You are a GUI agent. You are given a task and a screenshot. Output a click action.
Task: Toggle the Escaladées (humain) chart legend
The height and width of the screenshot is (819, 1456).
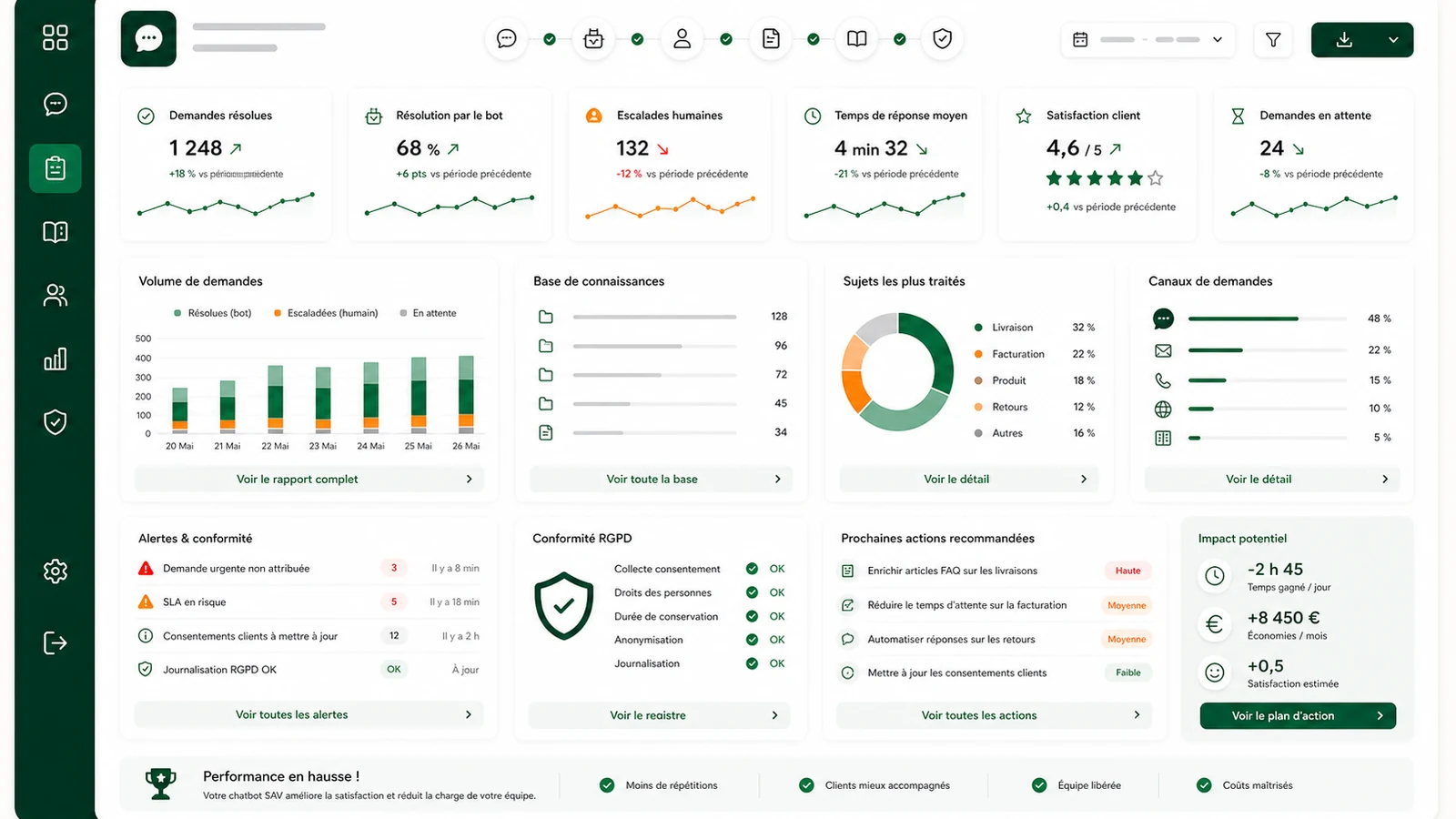click(326, 313)
